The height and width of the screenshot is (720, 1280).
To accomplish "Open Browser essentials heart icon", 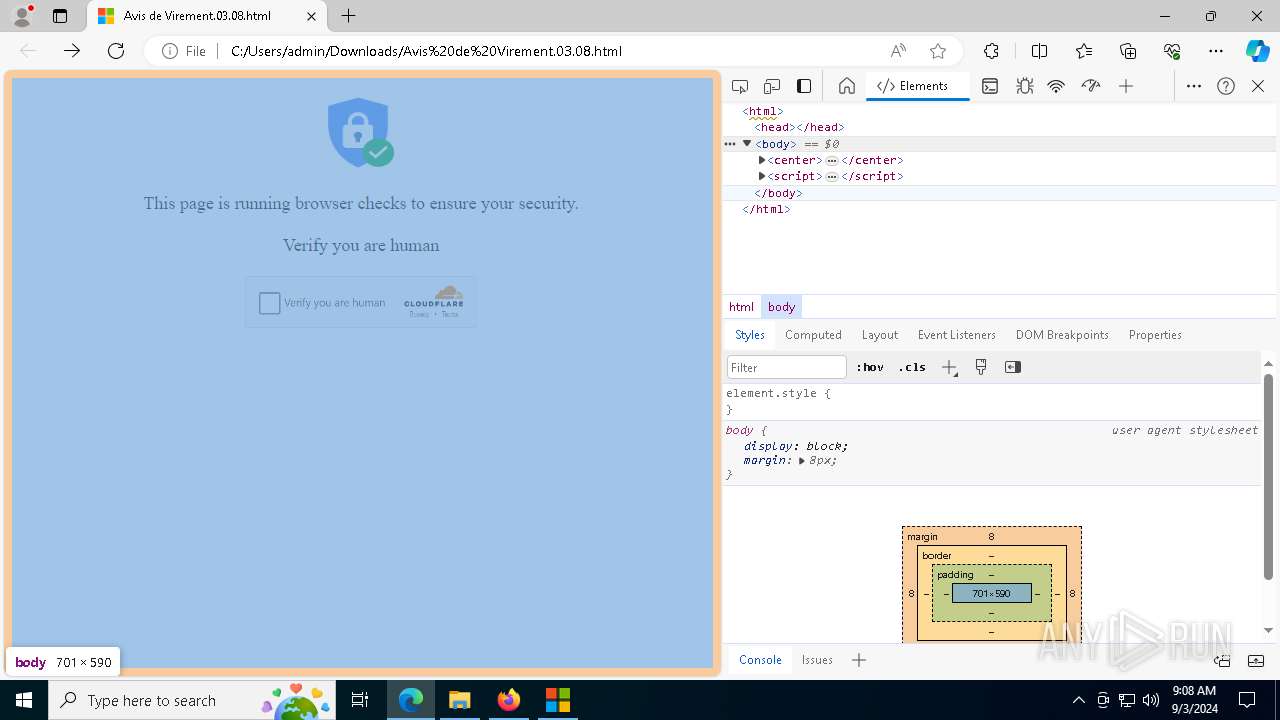I will pos(1172,51).
